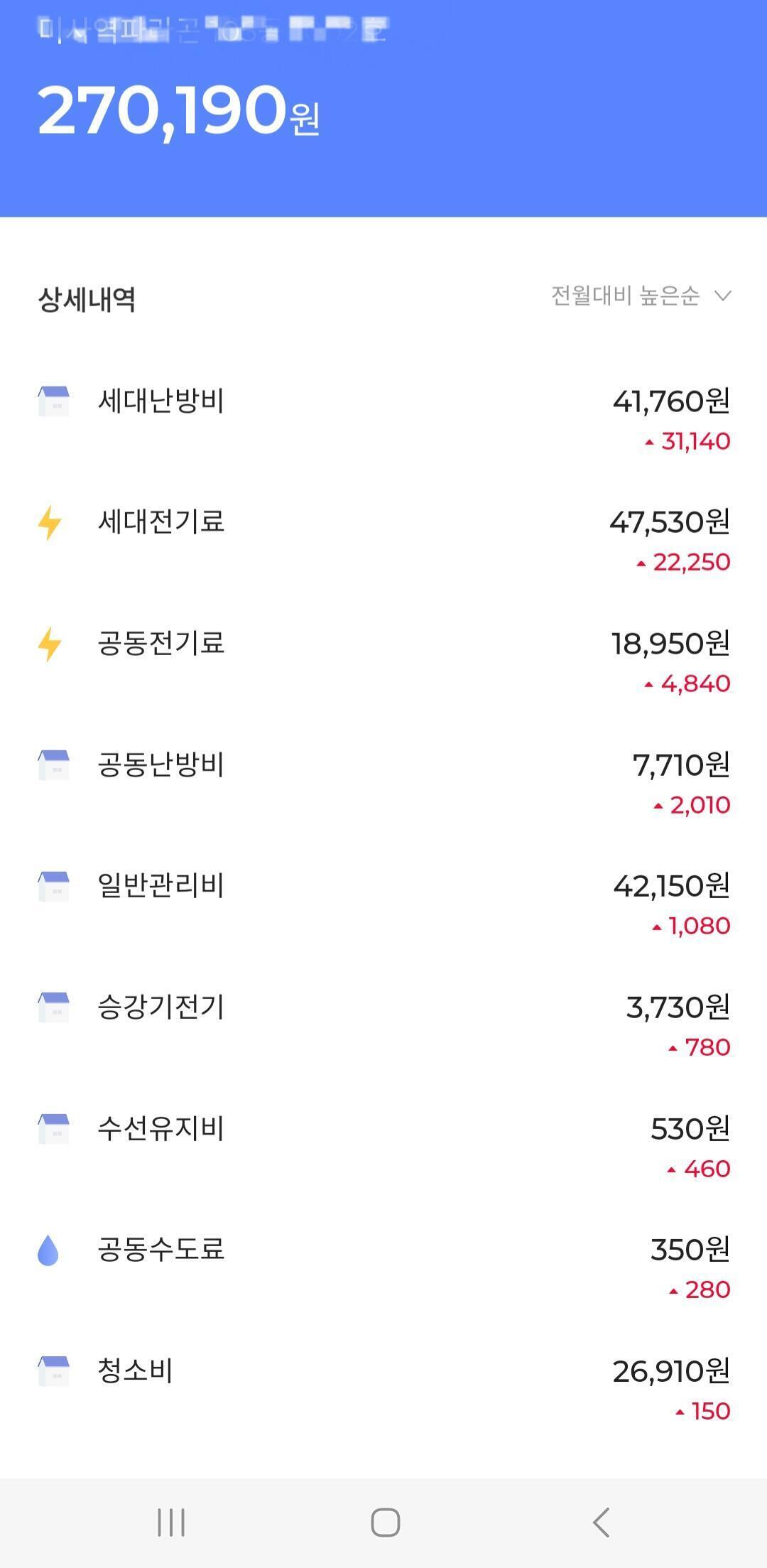767x1568 pixels.
Task: Tap the lightning icon beside 세대전기료
Action: click(x=50, y=522)
